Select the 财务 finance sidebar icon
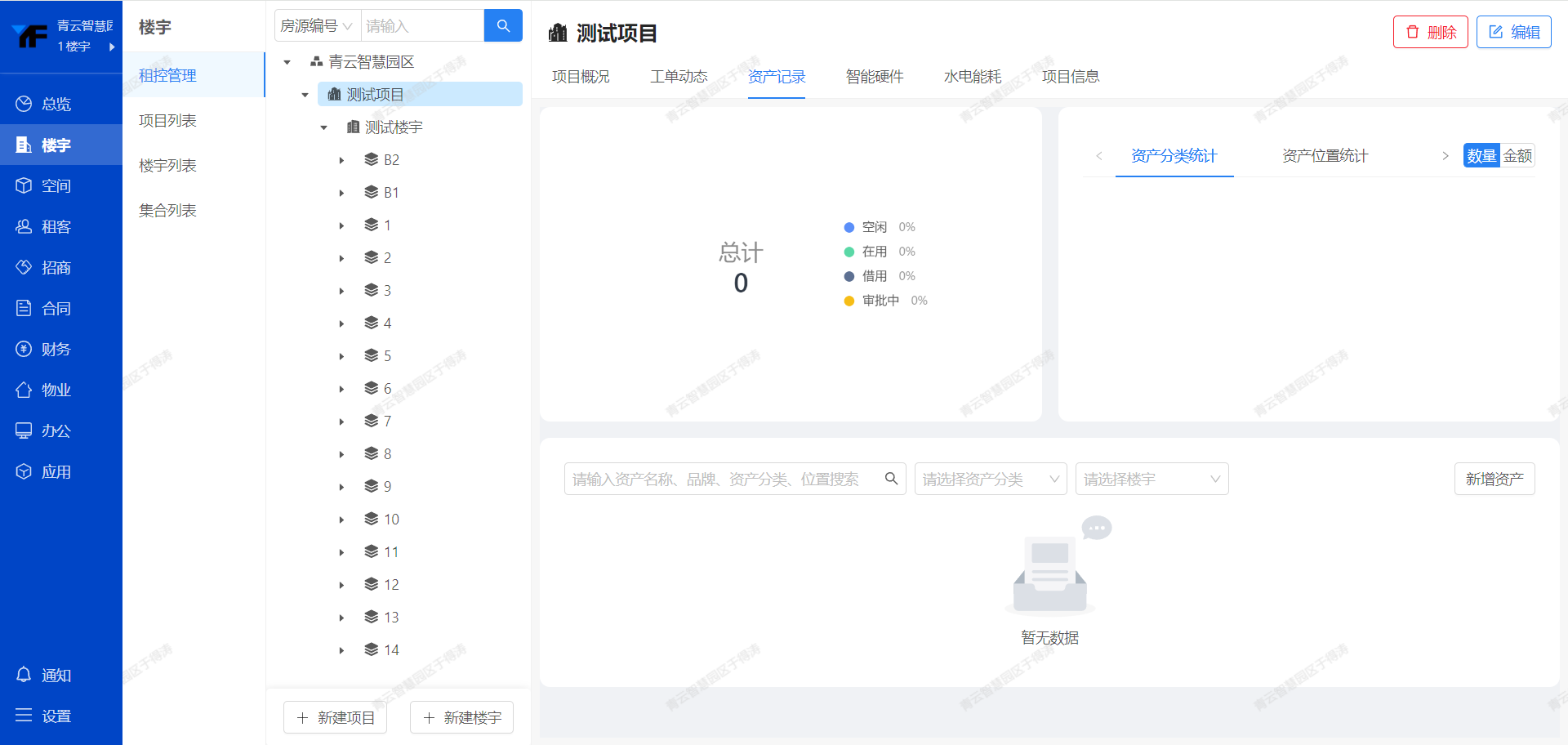 click(x=24, y=349)
